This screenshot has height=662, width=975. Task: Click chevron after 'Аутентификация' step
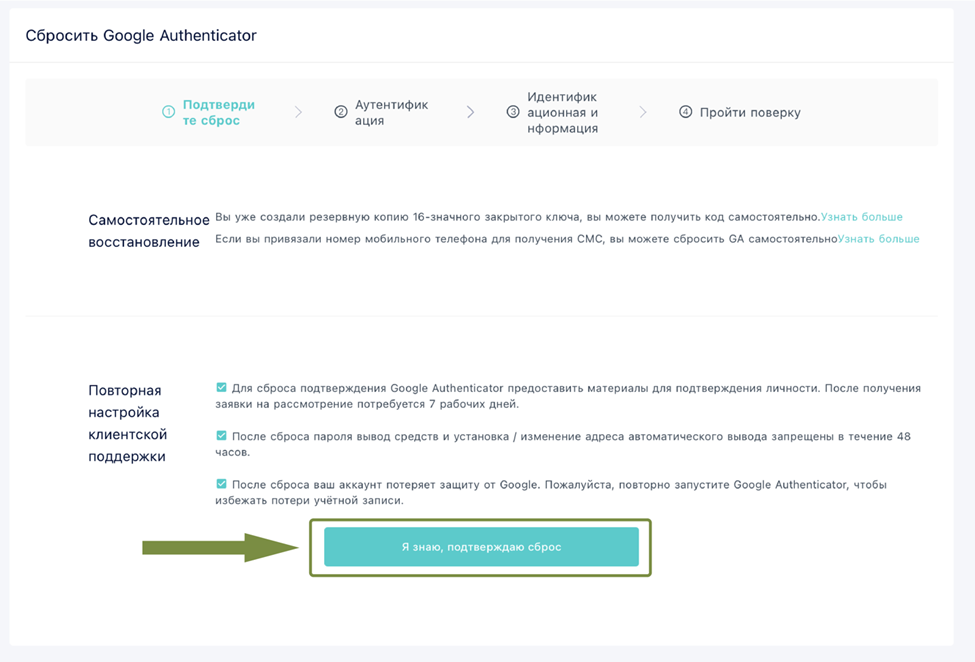[x=471, y=112]
